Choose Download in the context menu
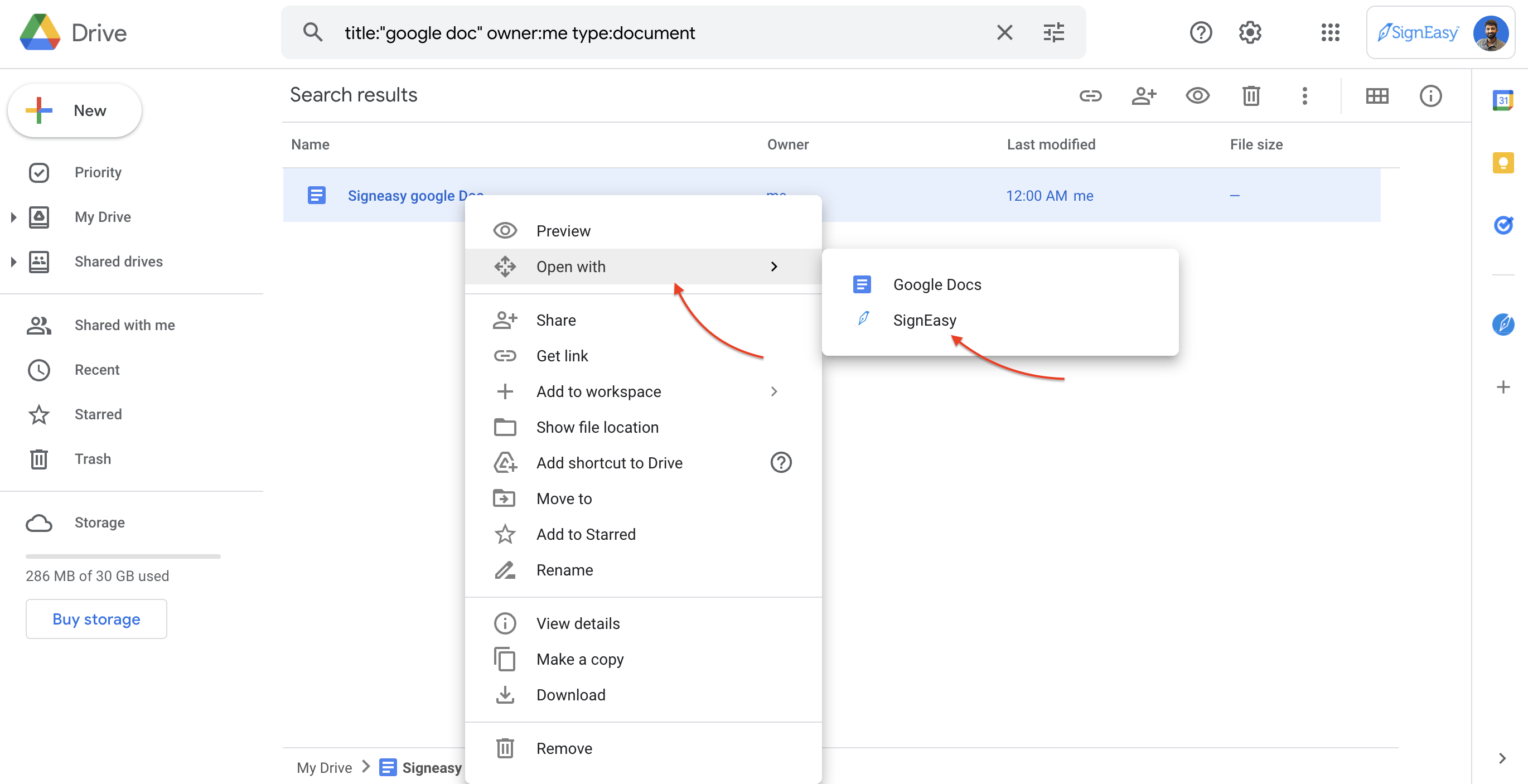 (643, 694)
